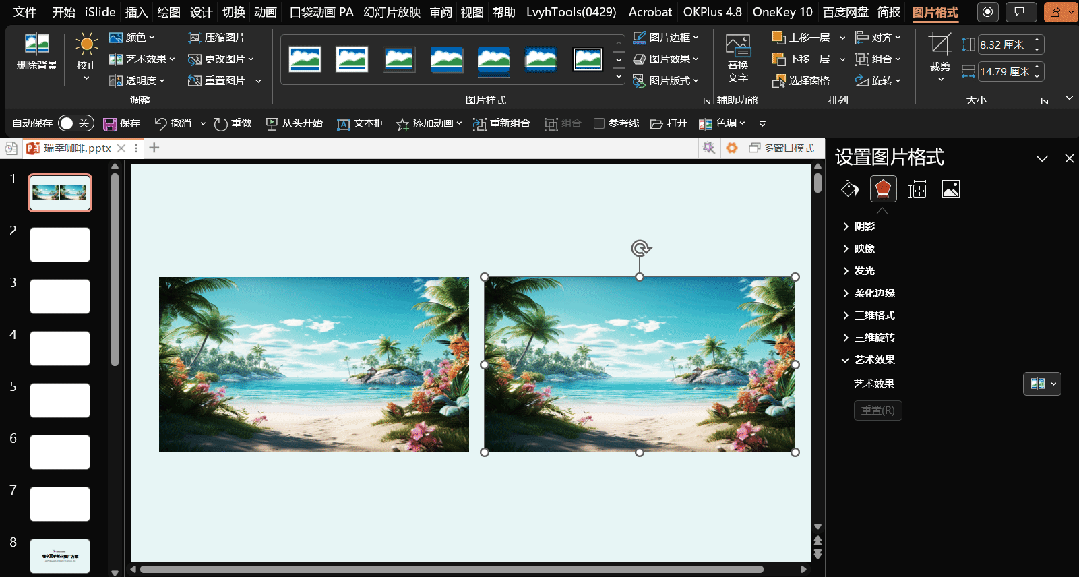Open the Corrections (校正) sun icon

coord(86,46)
